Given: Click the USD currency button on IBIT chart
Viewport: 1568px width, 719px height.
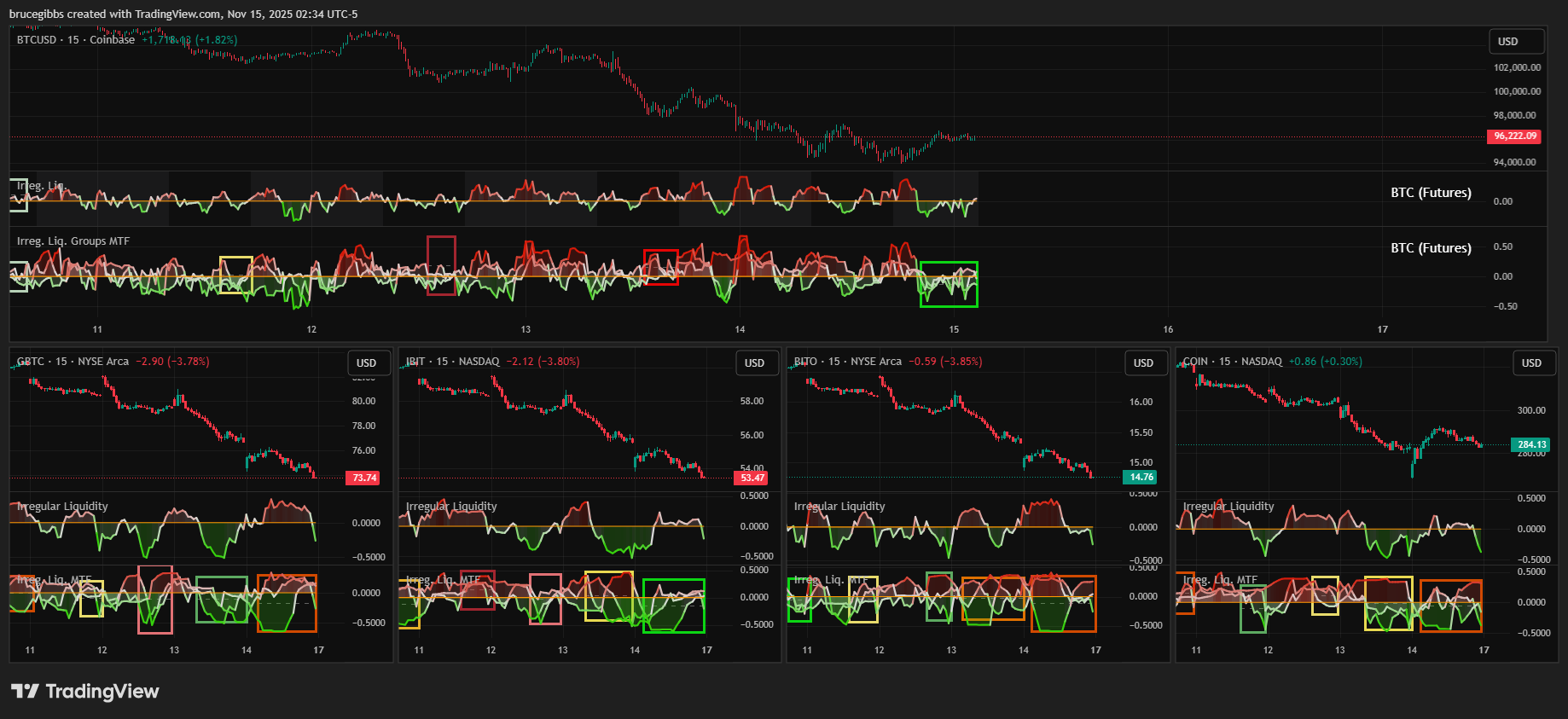Looking at the screenshot, I should click(x=755, y=362).
